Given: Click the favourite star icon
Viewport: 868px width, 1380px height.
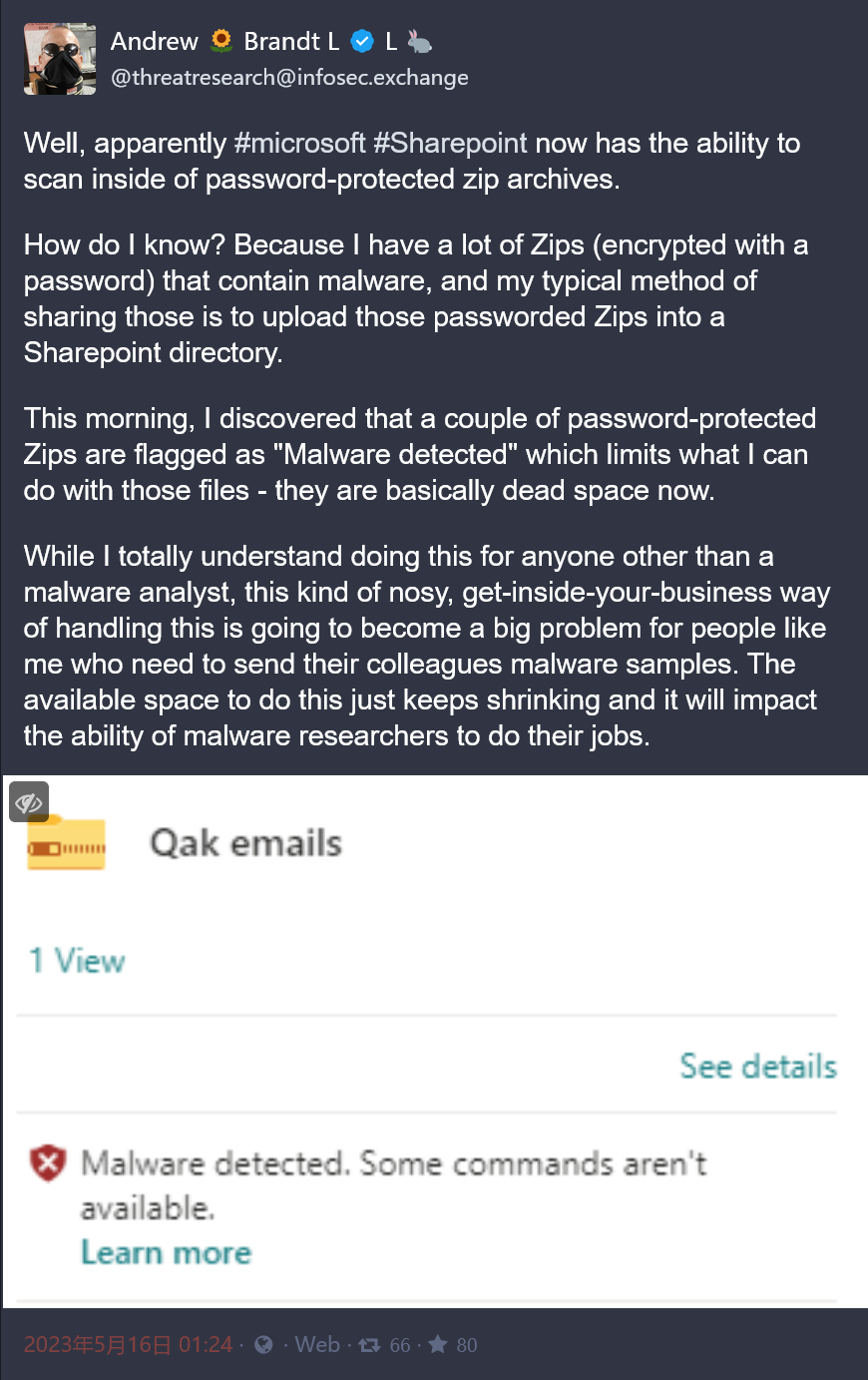Looking at the screenshot, I should [x=437, y=1345].
